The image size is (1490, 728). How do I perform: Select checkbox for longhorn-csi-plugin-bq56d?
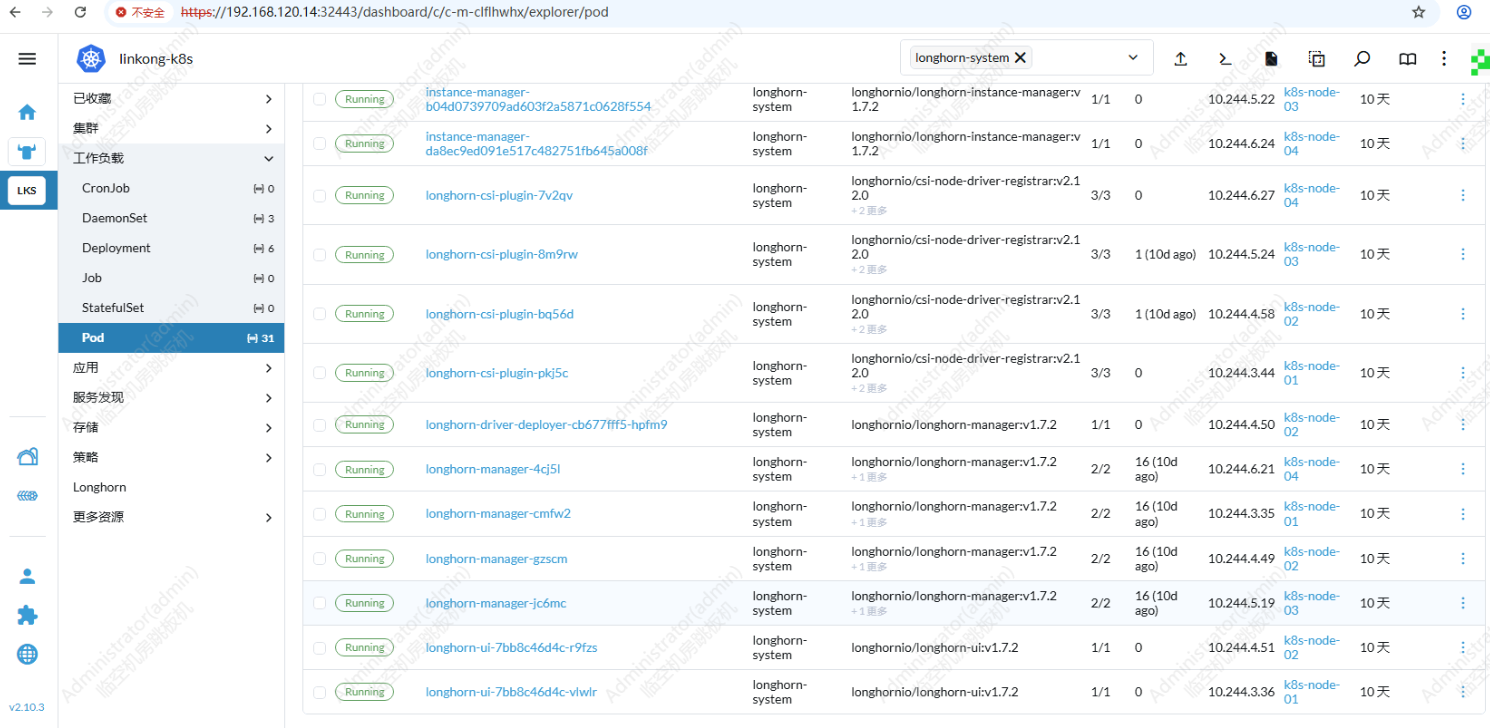coord(319,314)
